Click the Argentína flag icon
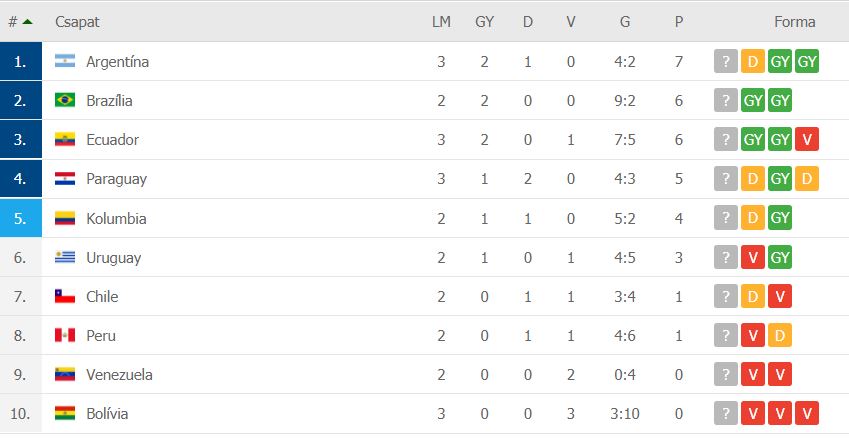 coord(65,61)
